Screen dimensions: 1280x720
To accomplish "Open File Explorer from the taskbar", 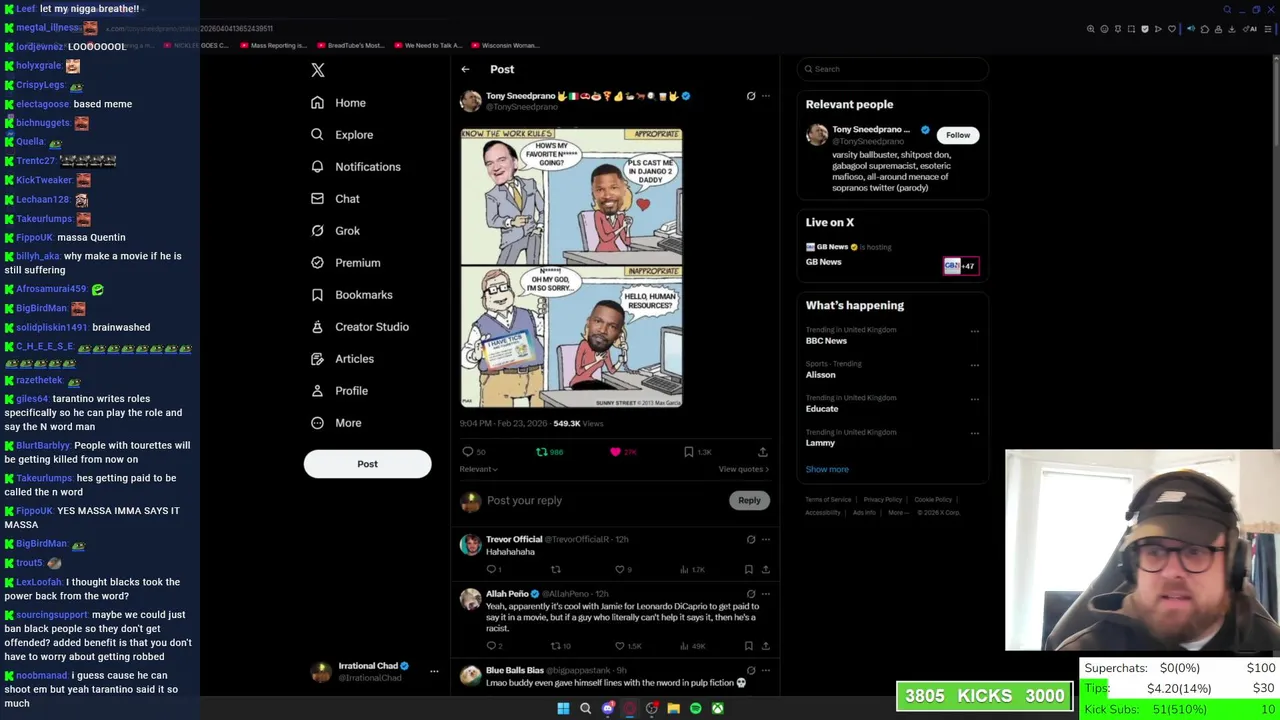I will pos(674,708).
